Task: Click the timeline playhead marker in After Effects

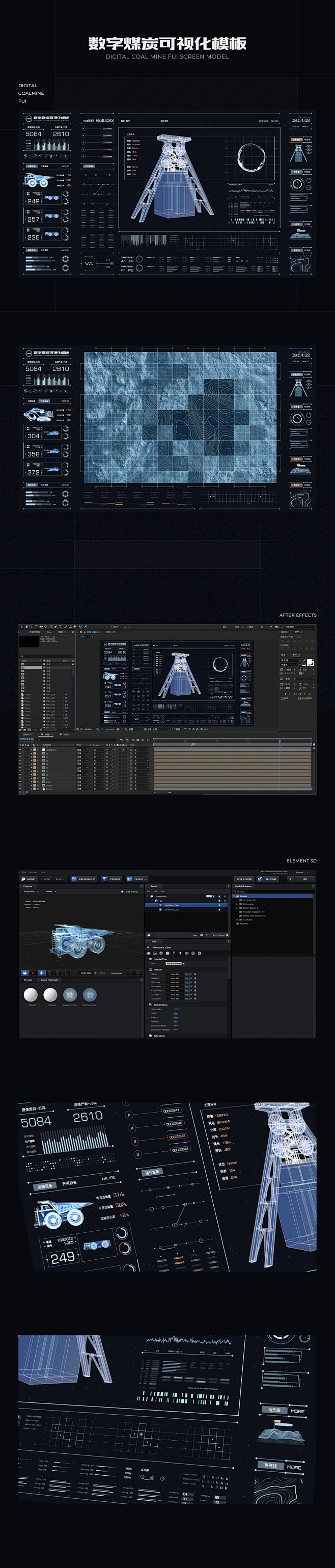Action: (x=280, y=741)
